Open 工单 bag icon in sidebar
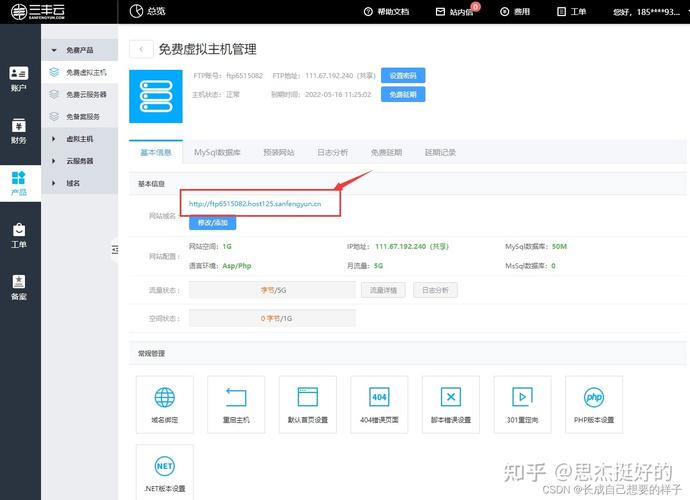 [x=19, y=235]
